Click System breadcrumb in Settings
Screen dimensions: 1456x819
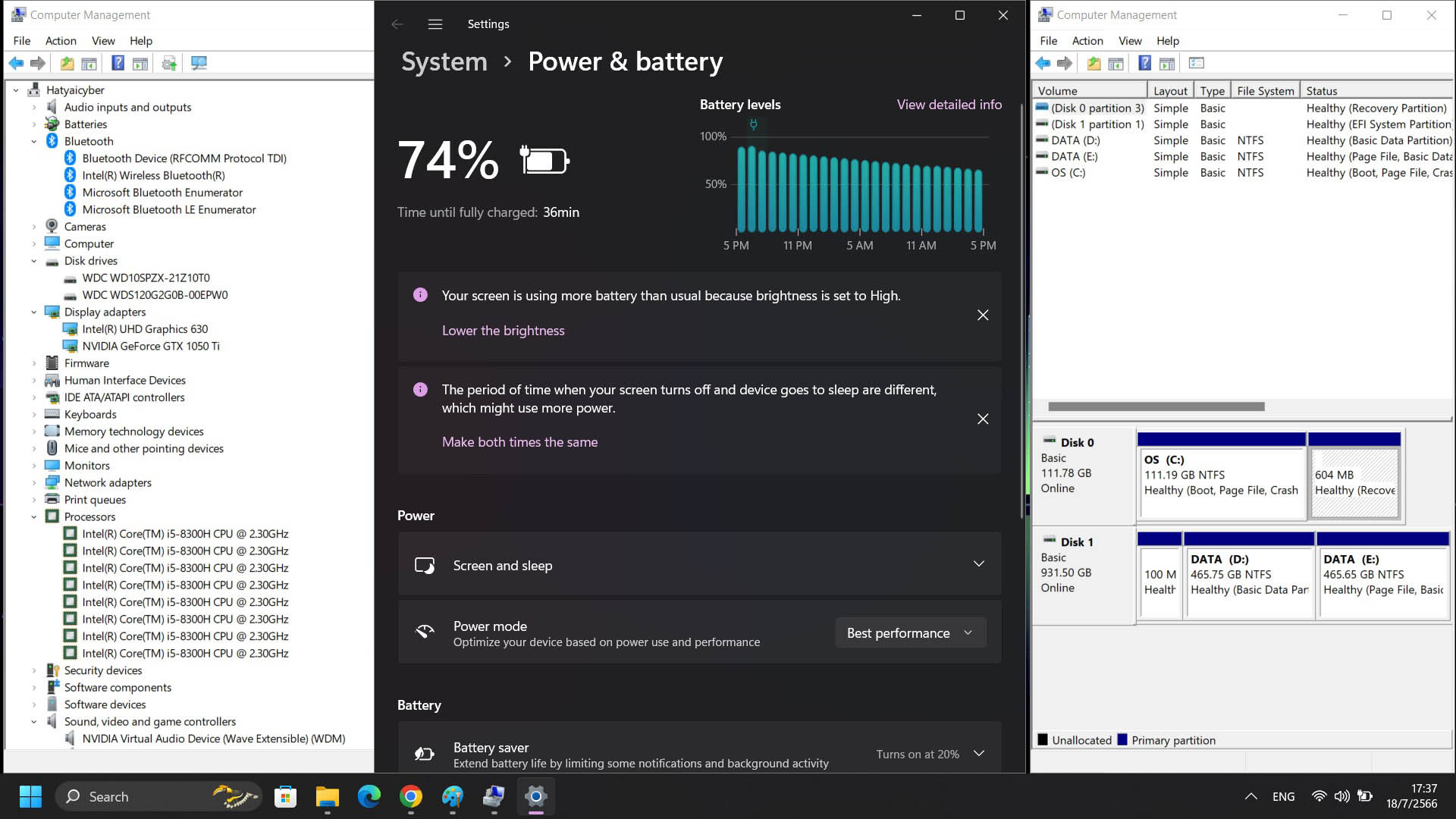pos(444,61)
